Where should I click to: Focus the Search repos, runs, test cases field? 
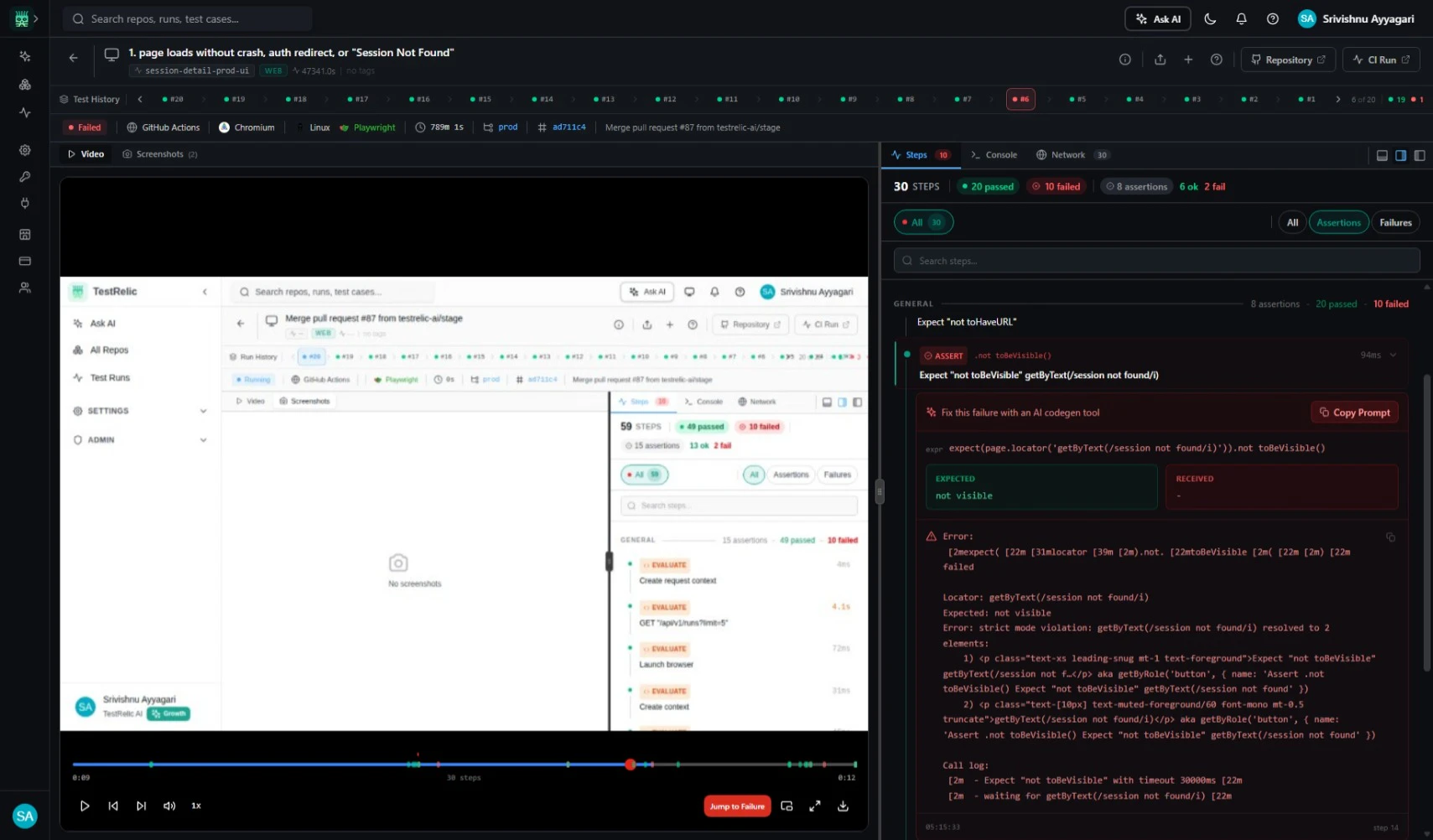point(188,18)
